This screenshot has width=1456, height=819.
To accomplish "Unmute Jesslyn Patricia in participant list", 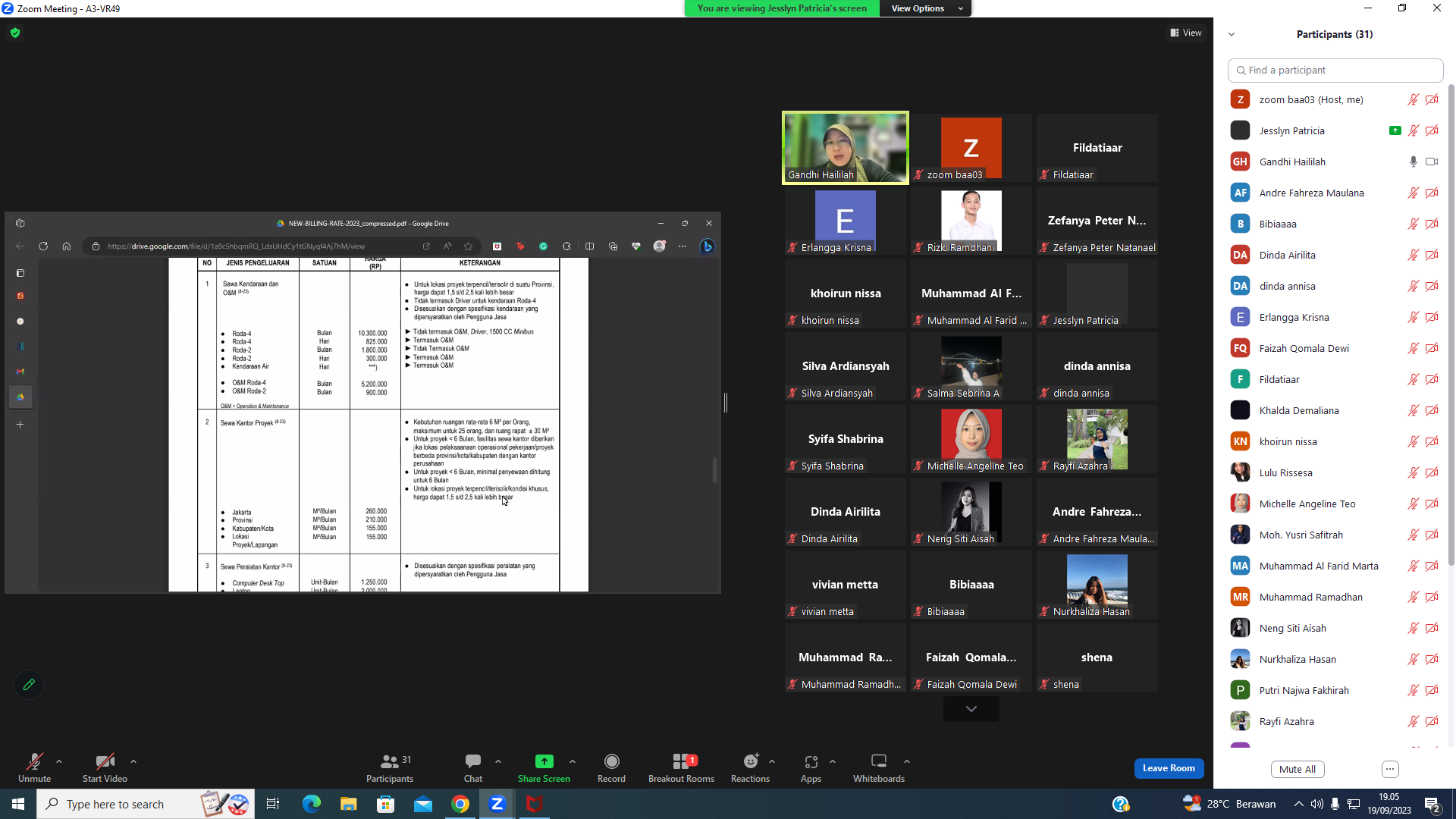I will pyautogui.click(x=1414, y=130).
